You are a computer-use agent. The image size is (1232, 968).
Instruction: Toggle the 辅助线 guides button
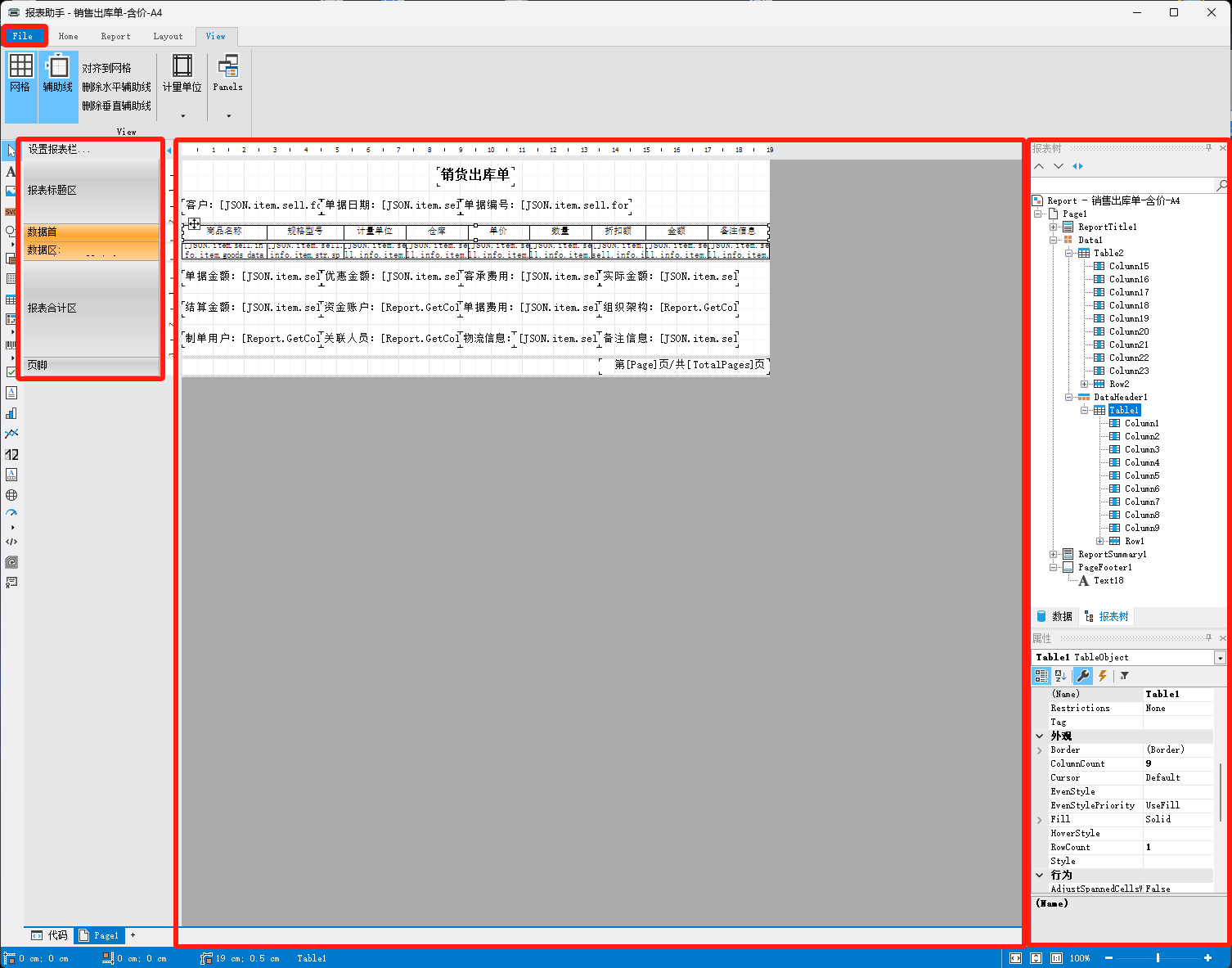pos(58,86)
